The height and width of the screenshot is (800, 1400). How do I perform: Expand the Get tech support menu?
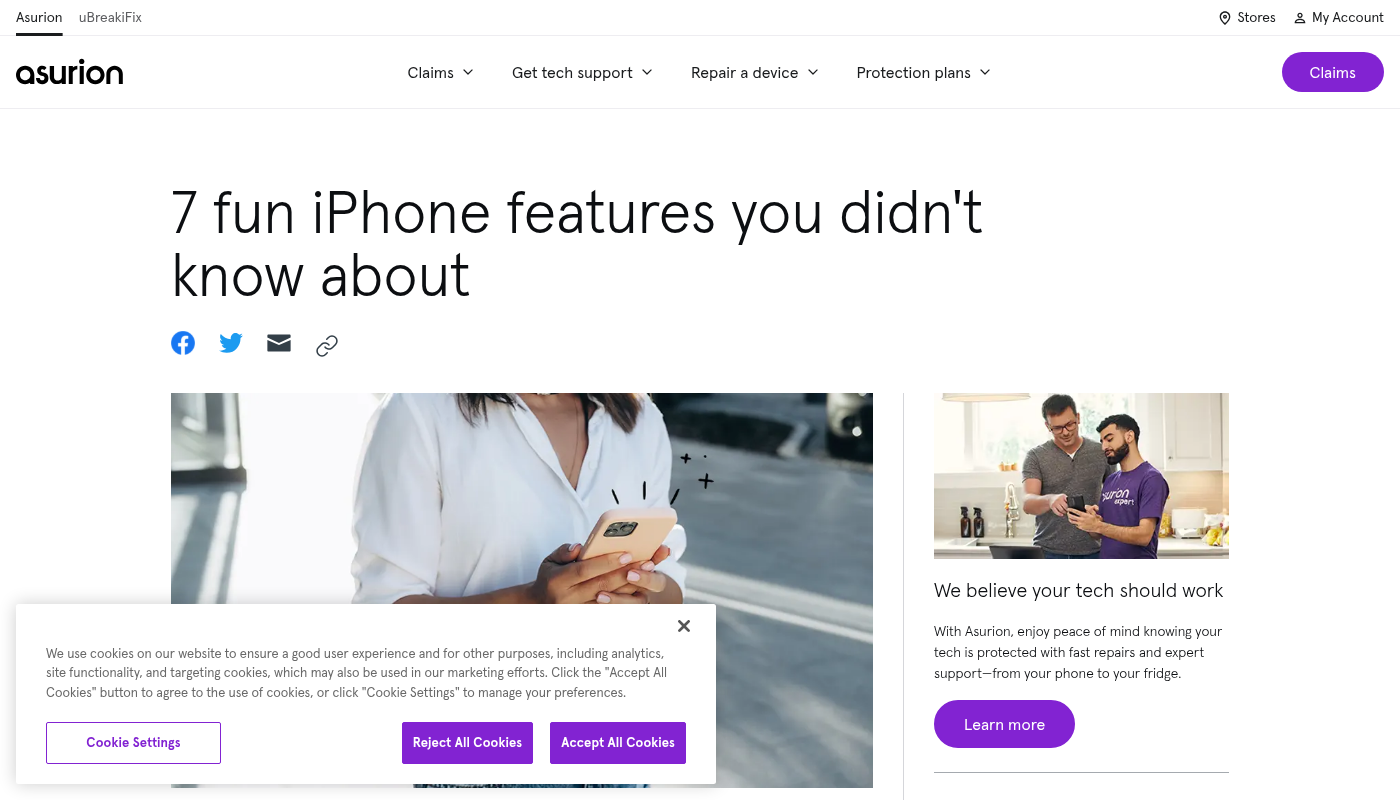582,72
